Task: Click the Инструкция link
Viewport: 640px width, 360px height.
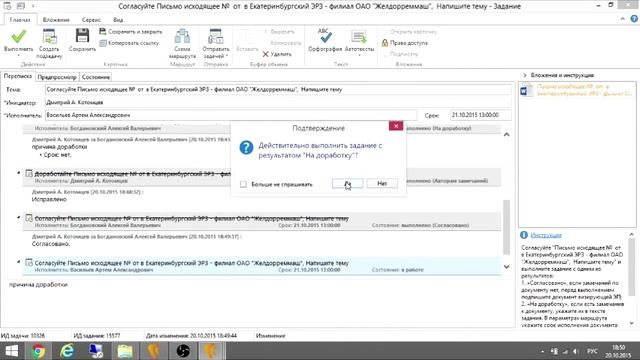Action: [x=546, y=235]
